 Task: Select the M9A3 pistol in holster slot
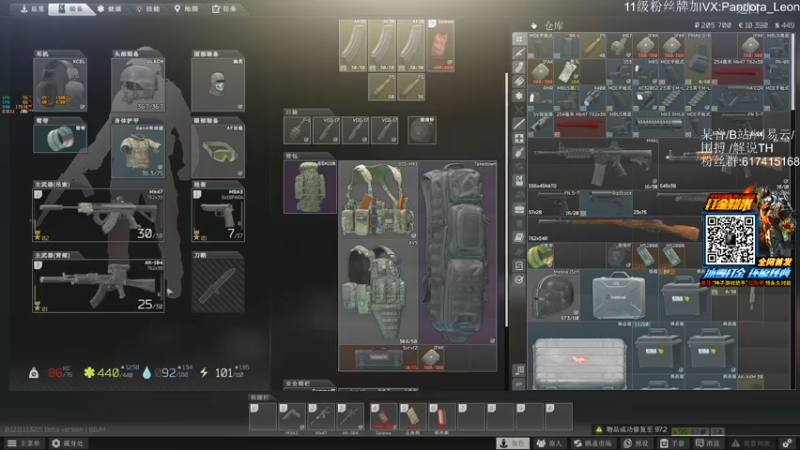coord(218,215)
